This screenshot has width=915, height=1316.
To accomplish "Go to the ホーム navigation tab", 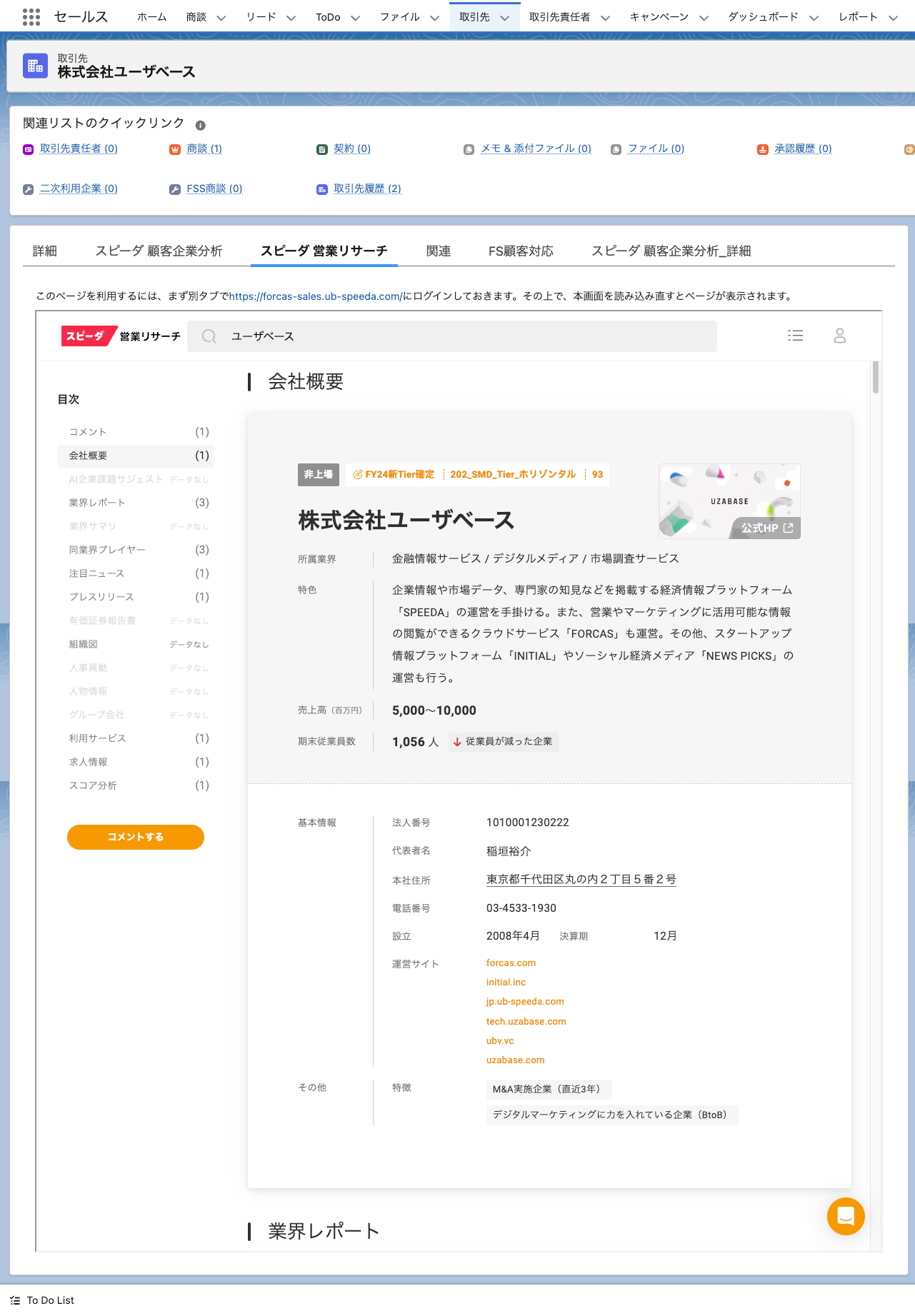I will (152, 17).
